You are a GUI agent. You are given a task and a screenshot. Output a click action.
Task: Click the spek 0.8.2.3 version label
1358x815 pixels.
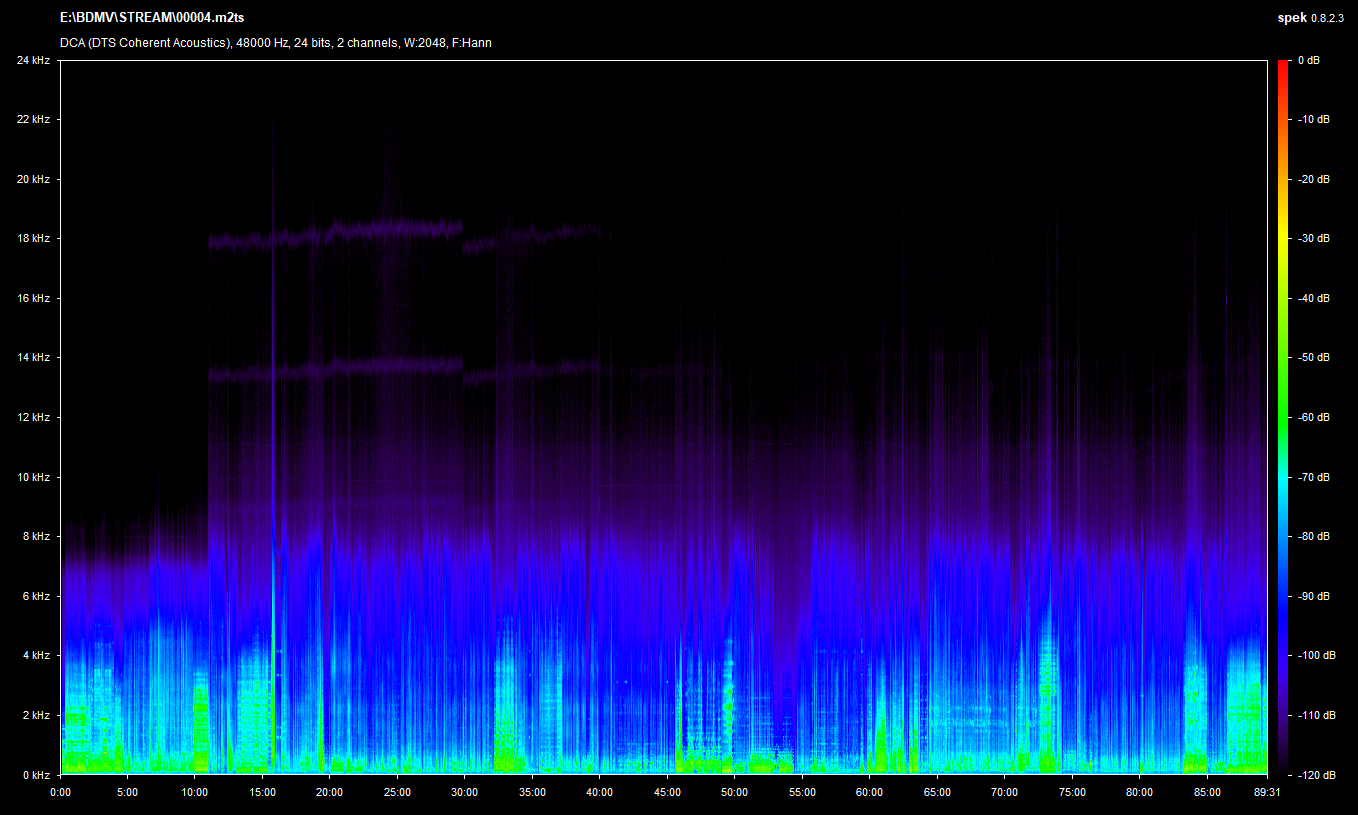(x=1313, y=18)
